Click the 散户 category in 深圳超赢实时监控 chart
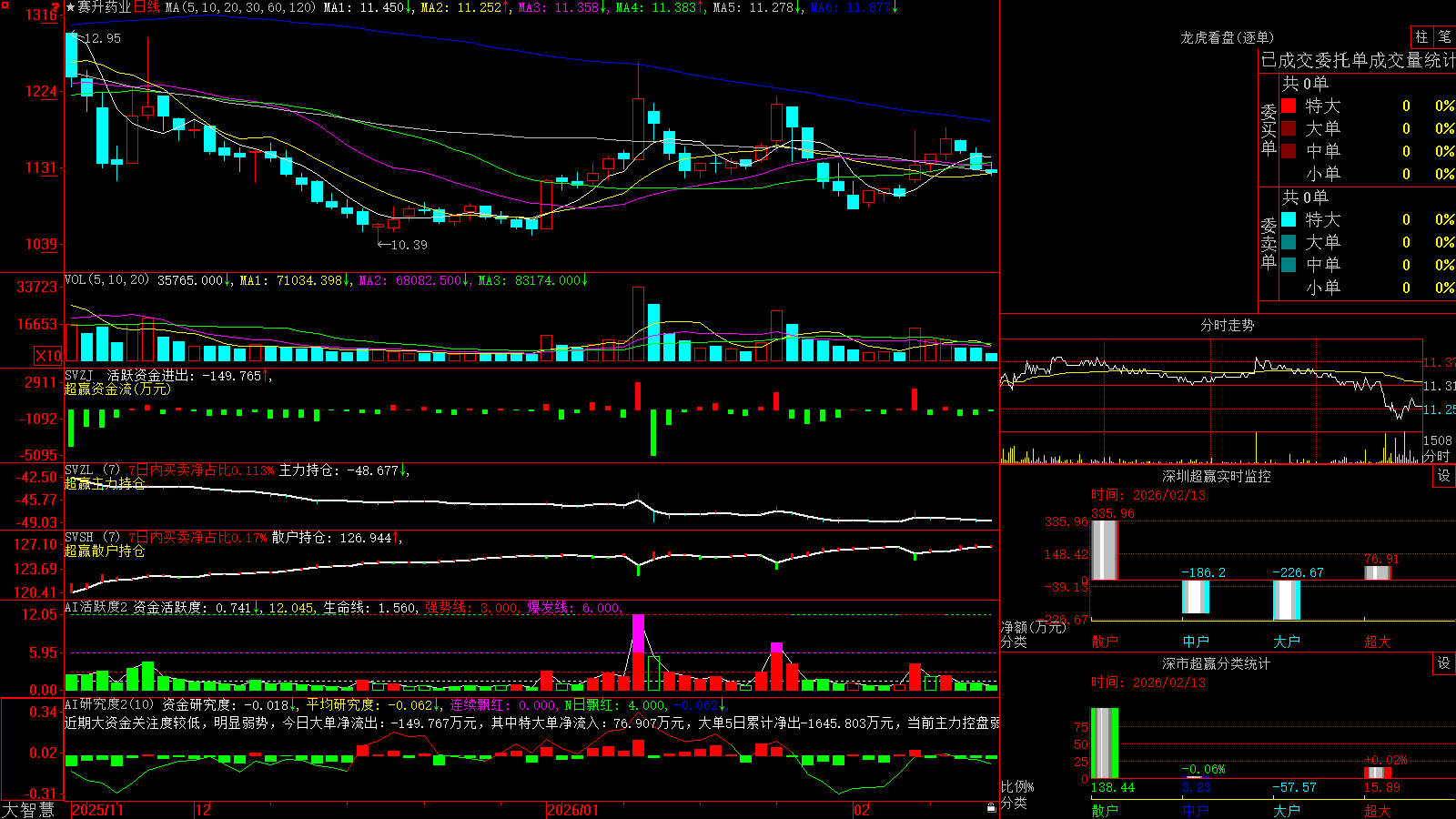 point(1105,642)
